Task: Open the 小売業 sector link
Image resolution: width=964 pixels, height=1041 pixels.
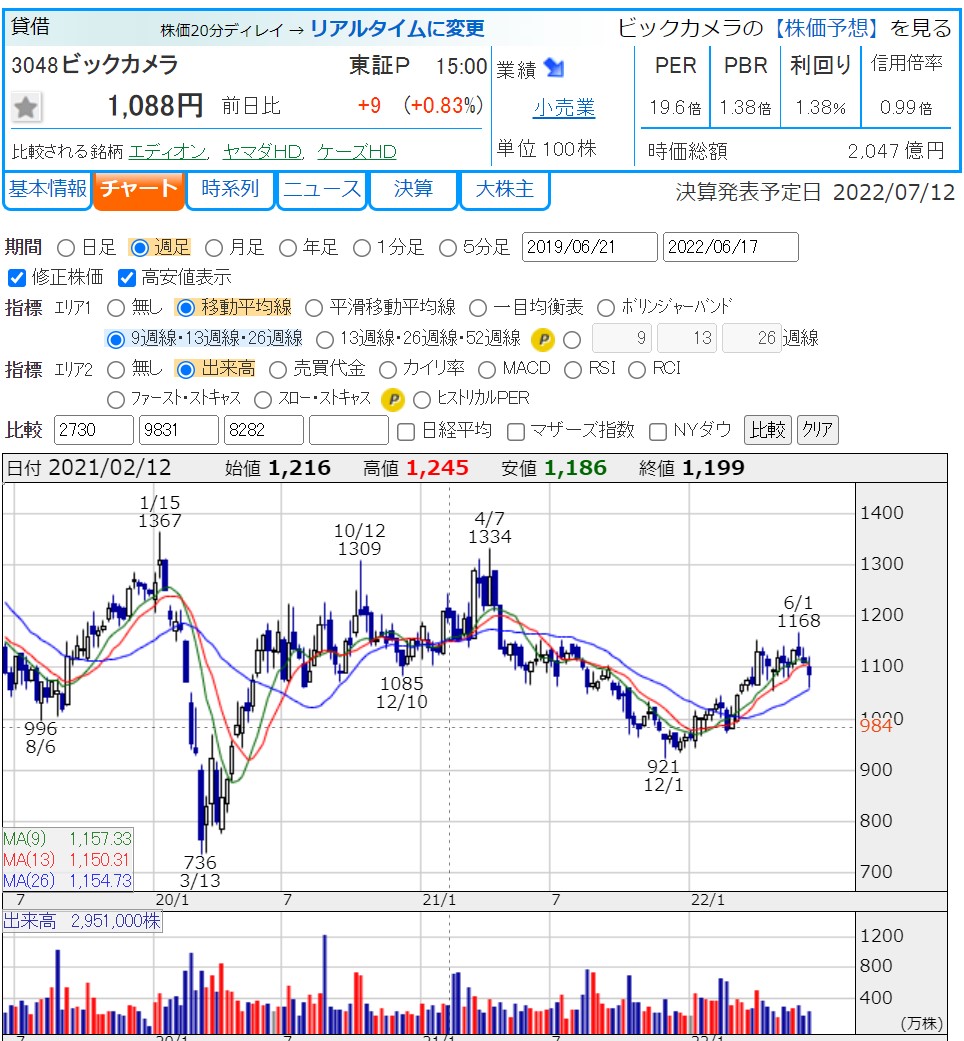Action: [x=564, y=107]
